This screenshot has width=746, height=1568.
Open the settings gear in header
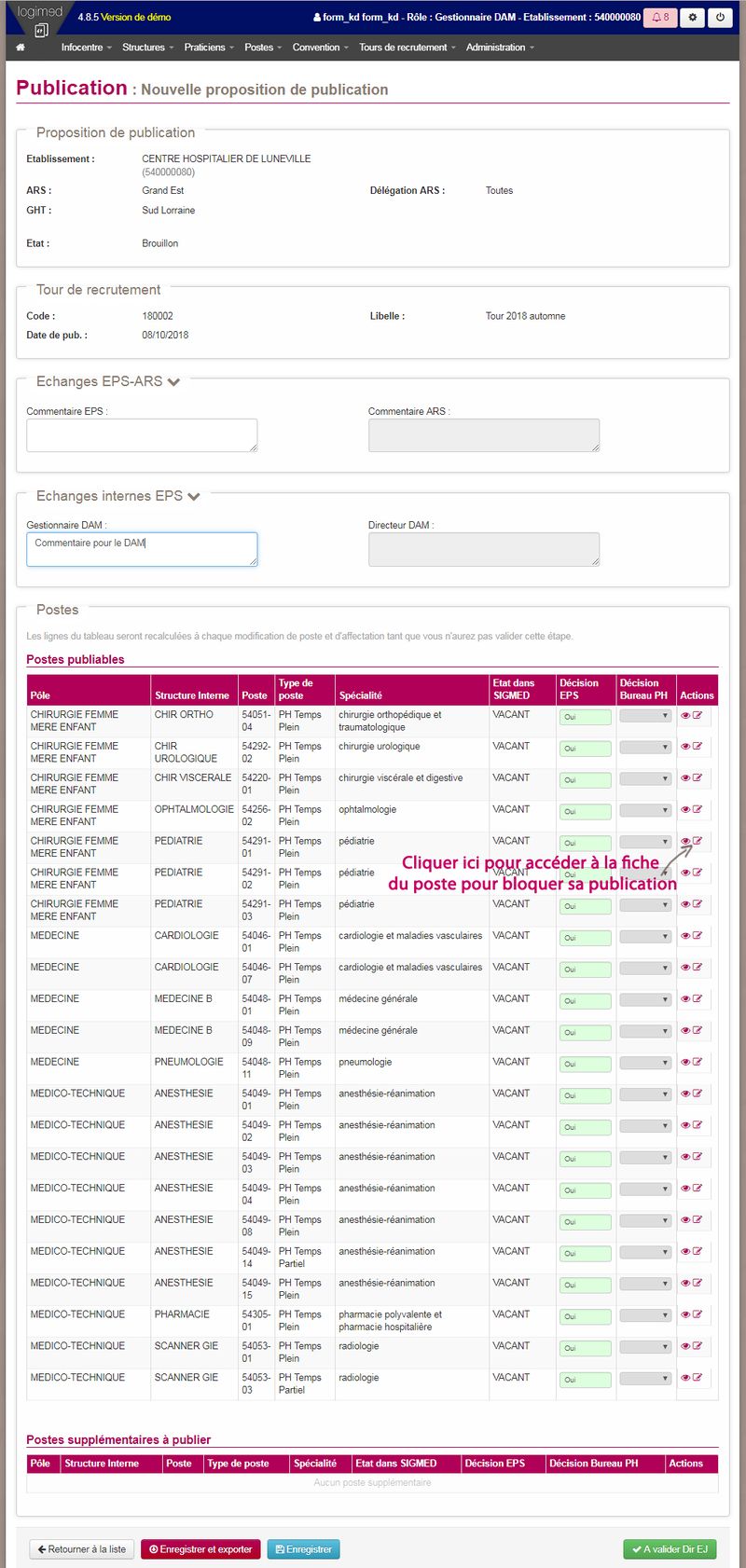pos(692,17)
